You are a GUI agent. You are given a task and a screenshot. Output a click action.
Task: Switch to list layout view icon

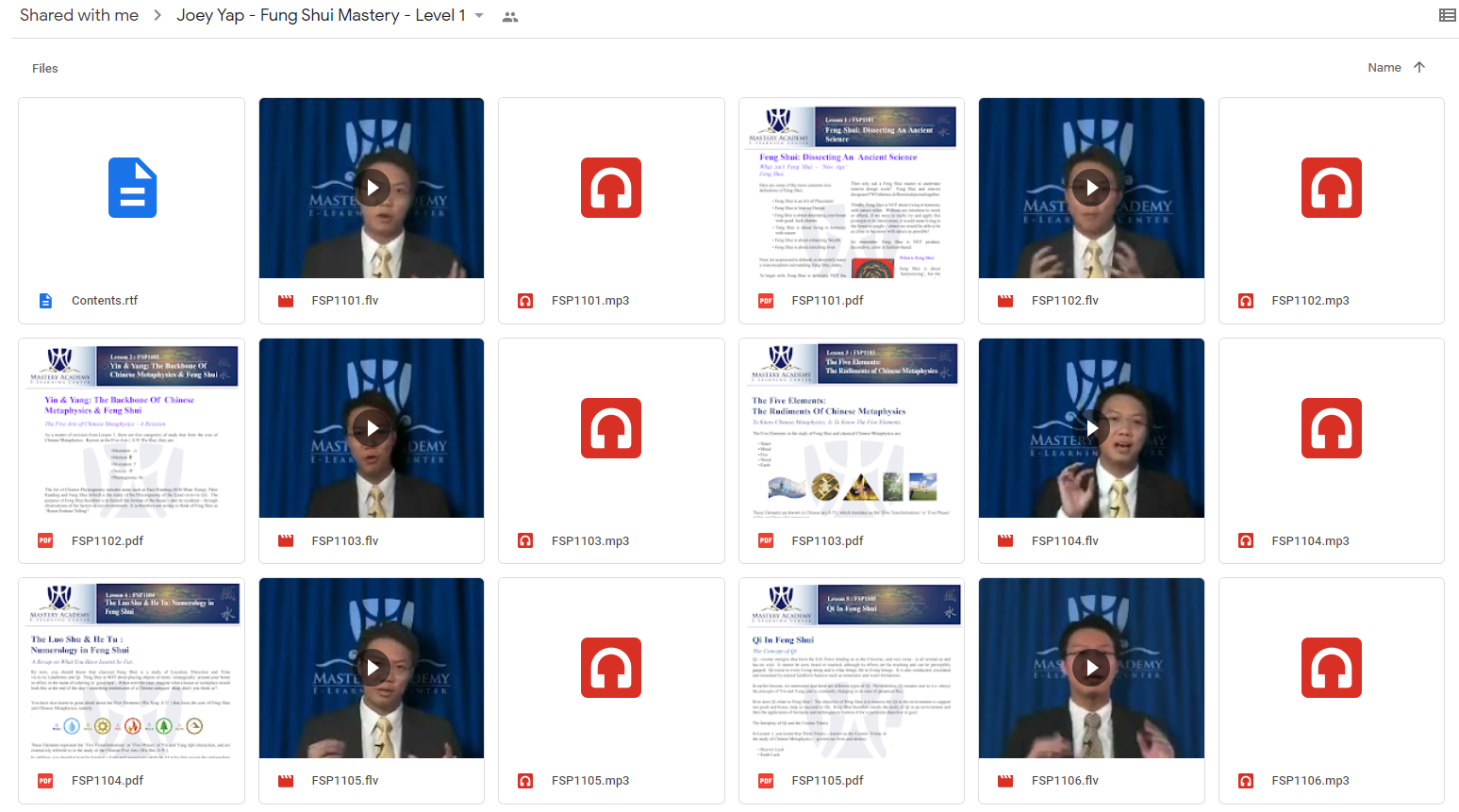click(1447, 15)
